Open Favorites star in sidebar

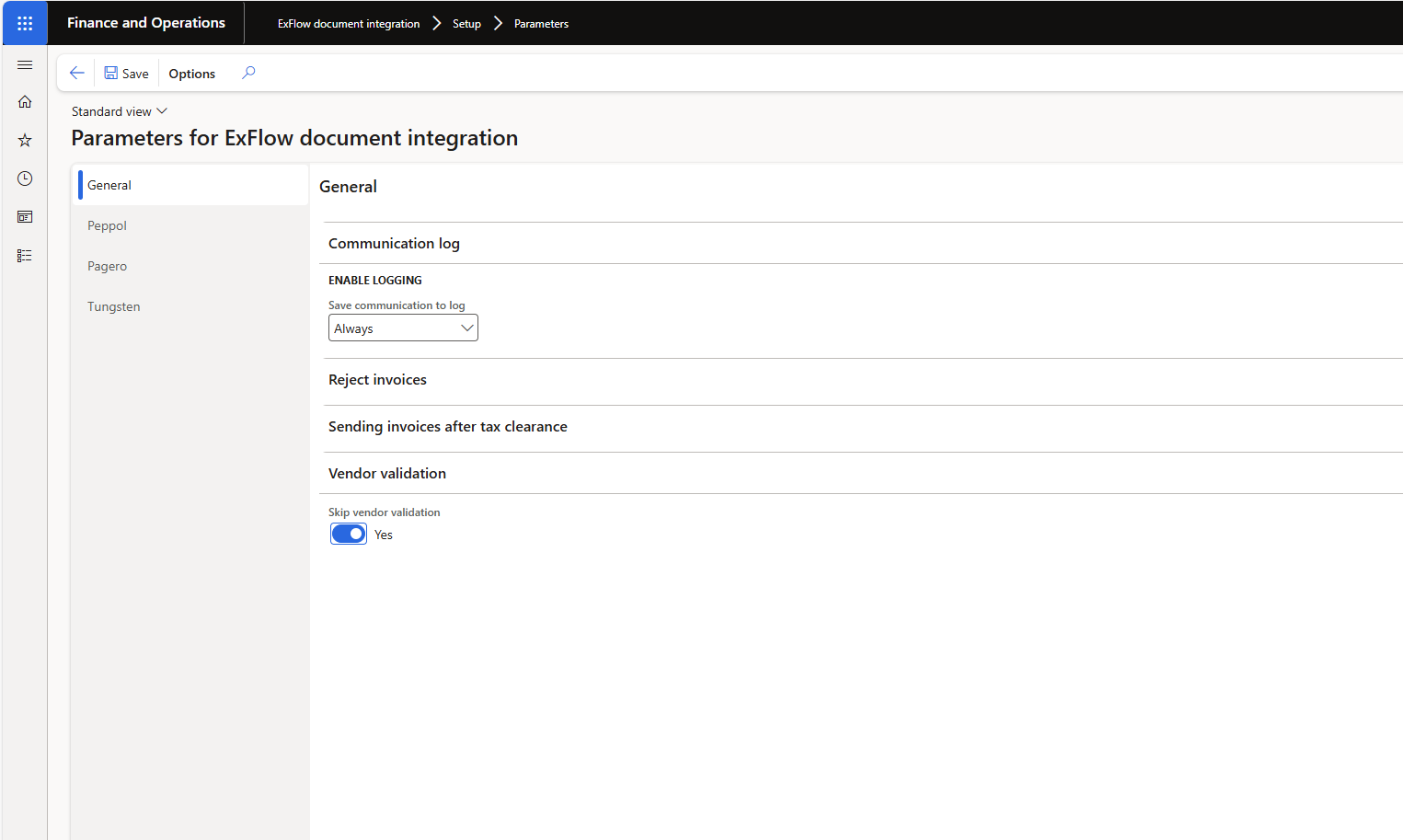[25, 141]
